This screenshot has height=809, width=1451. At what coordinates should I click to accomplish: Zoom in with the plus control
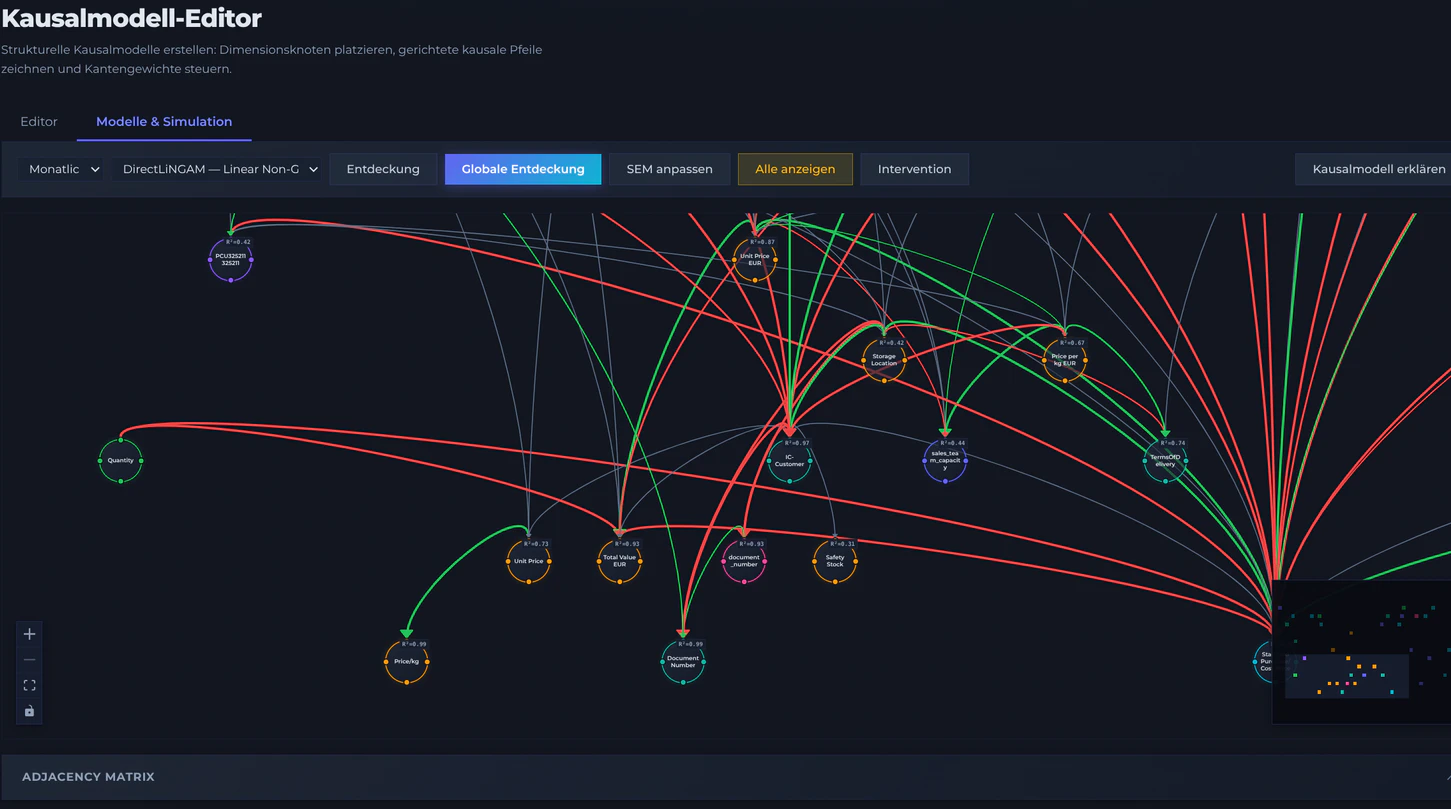coord(29,634)
